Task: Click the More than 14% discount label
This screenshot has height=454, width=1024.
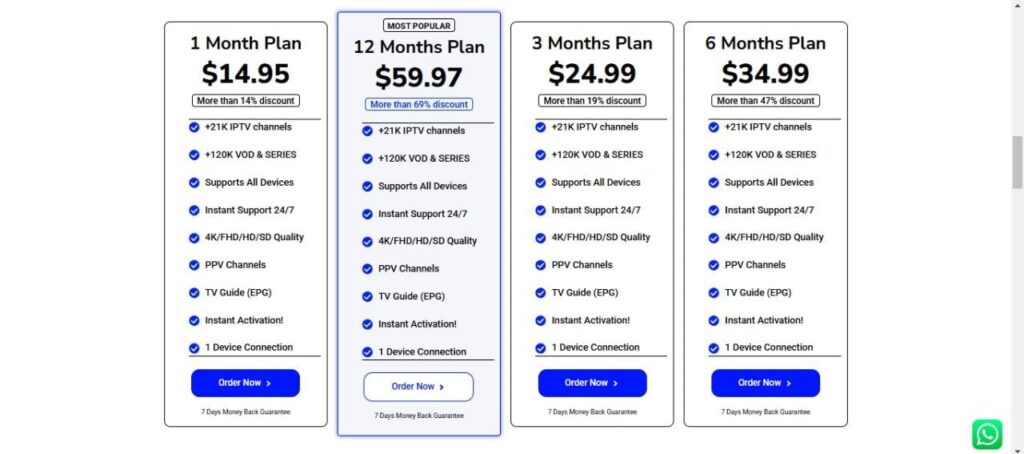Action: [x=245, y=101]
